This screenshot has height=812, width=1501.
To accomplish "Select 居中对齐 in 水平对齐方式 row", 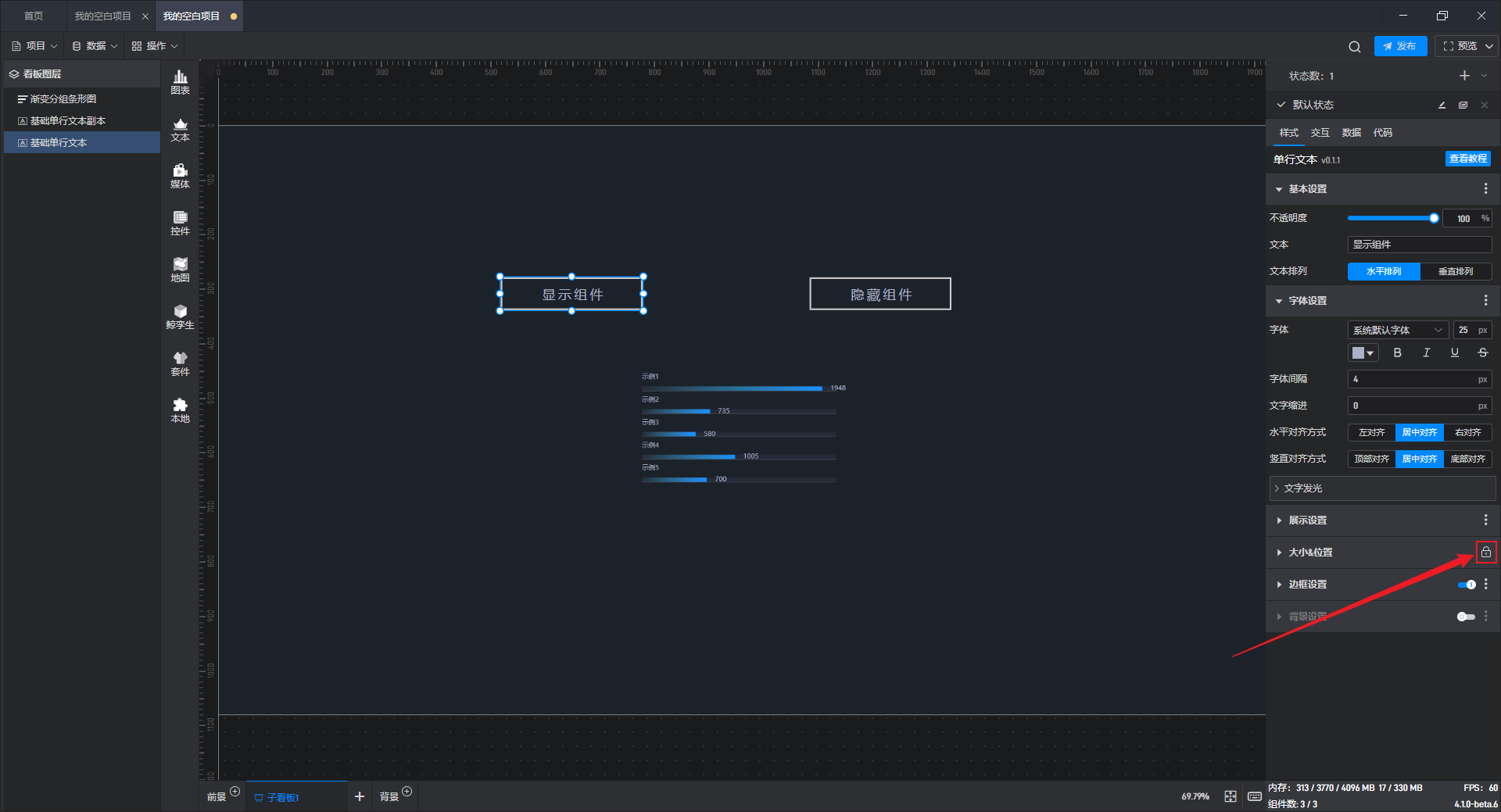I will pos(1420,432).
